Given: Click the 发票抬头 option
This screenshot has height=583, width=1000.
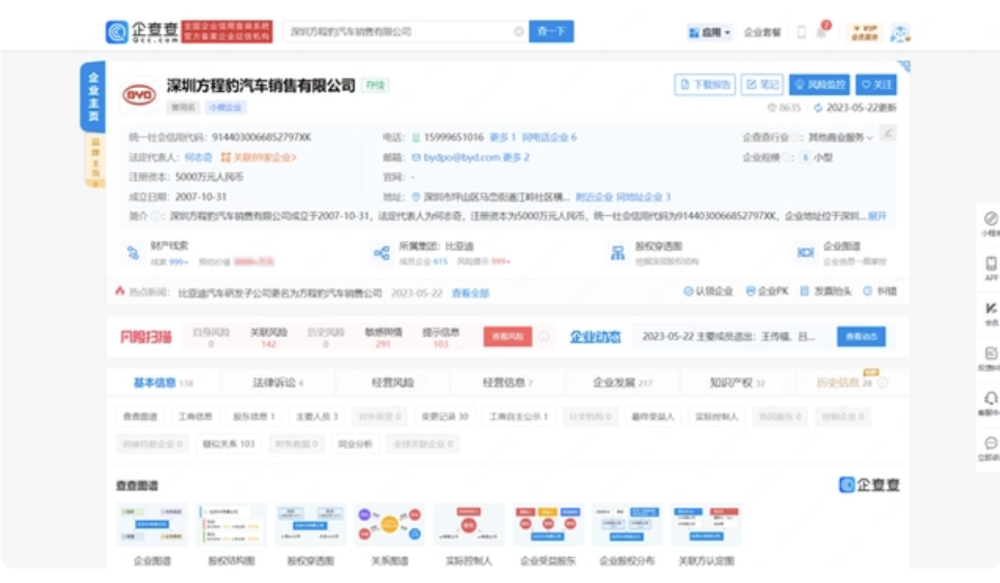Looking at the screenshot, I should tap(826, 292).
